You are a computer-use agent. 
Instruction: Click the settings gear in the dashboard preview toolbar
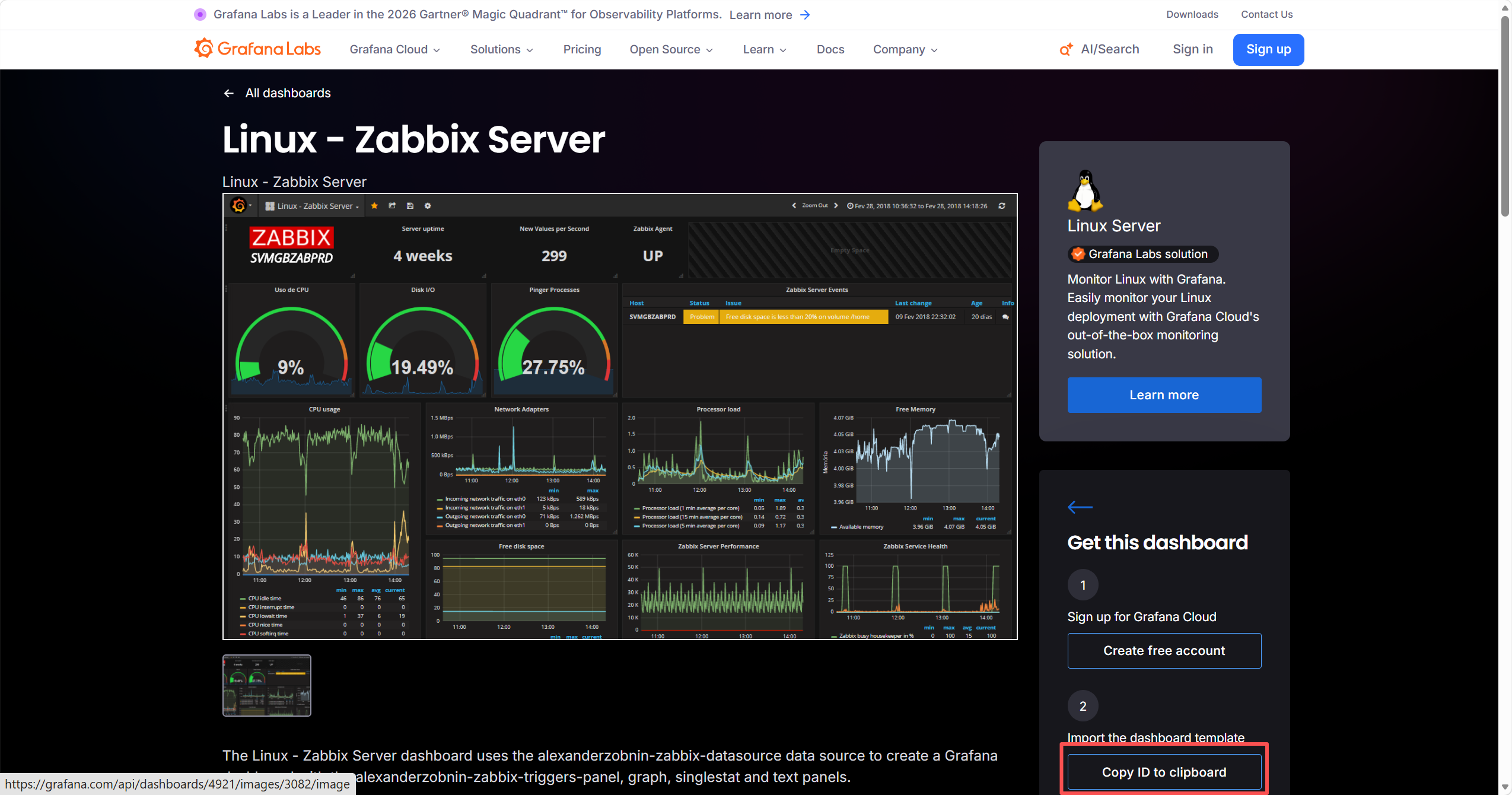[x=428, y=206]
